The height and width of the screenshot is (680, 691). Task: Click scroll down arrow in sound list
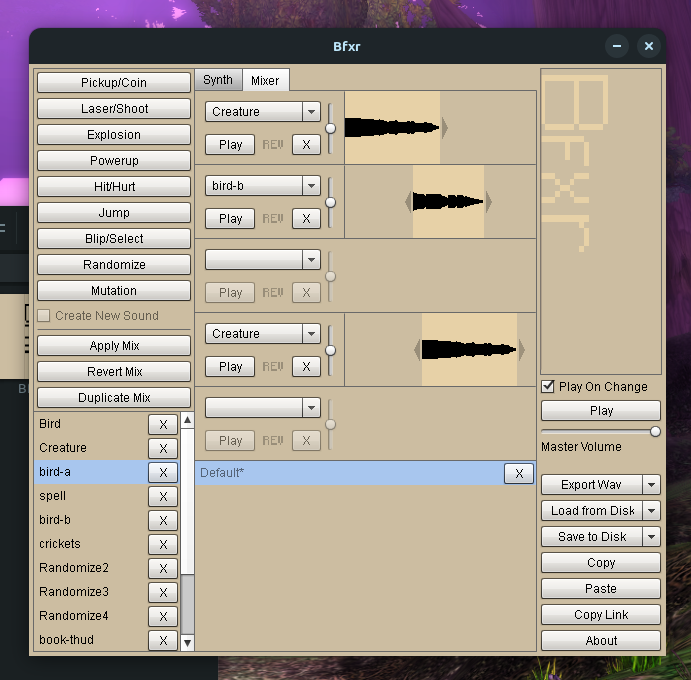click(x=187, y=643)
